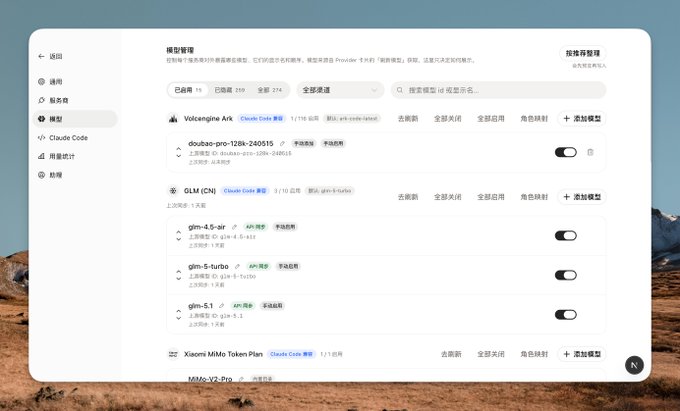Screen dimensions: 680x411
Task: Delete the doubao-pro-128k-240515 model via trash icon
Action: pos(590,152)
